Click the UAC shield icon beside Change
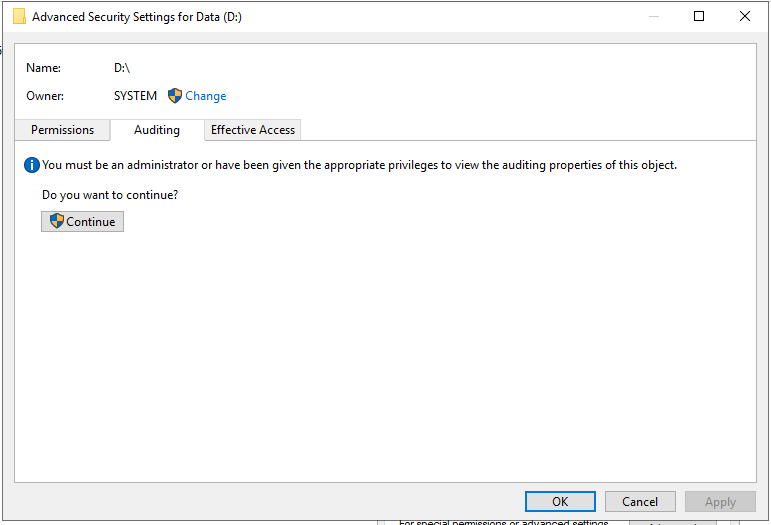 pos(175,95)
